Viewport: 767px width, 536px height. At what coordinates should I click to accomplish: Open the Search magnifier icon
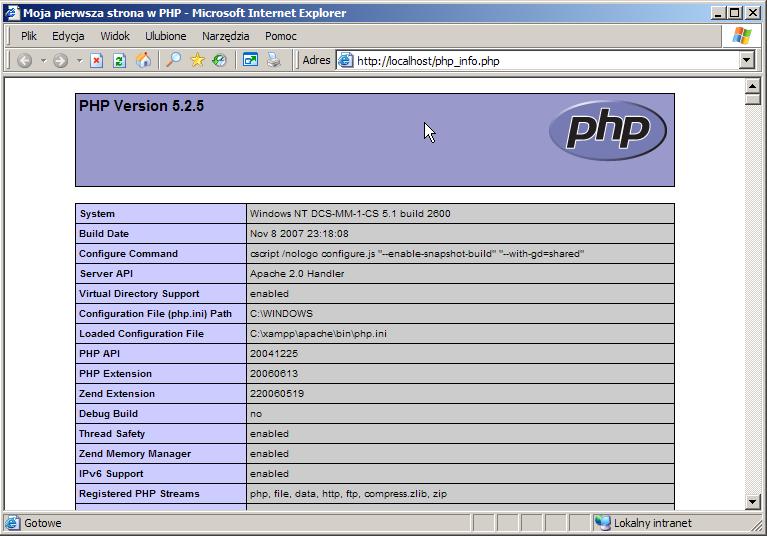click(x=173, y=60)
